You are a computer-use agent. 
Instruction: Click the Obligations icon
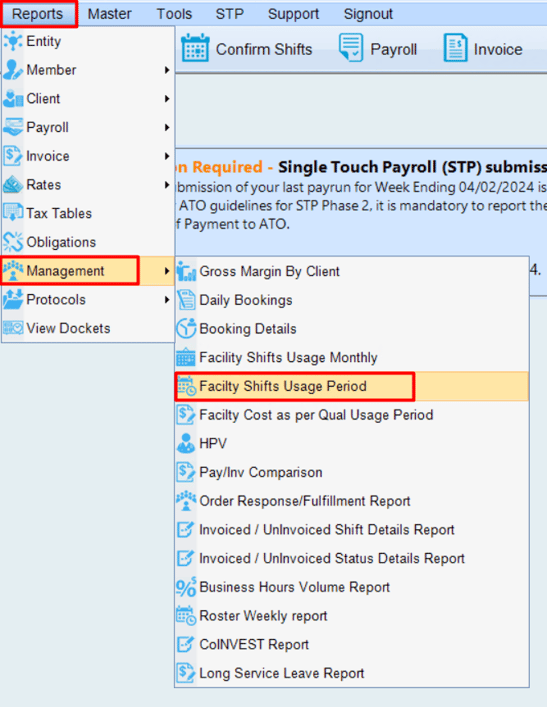pyautogui.click(x=13, y=242)
